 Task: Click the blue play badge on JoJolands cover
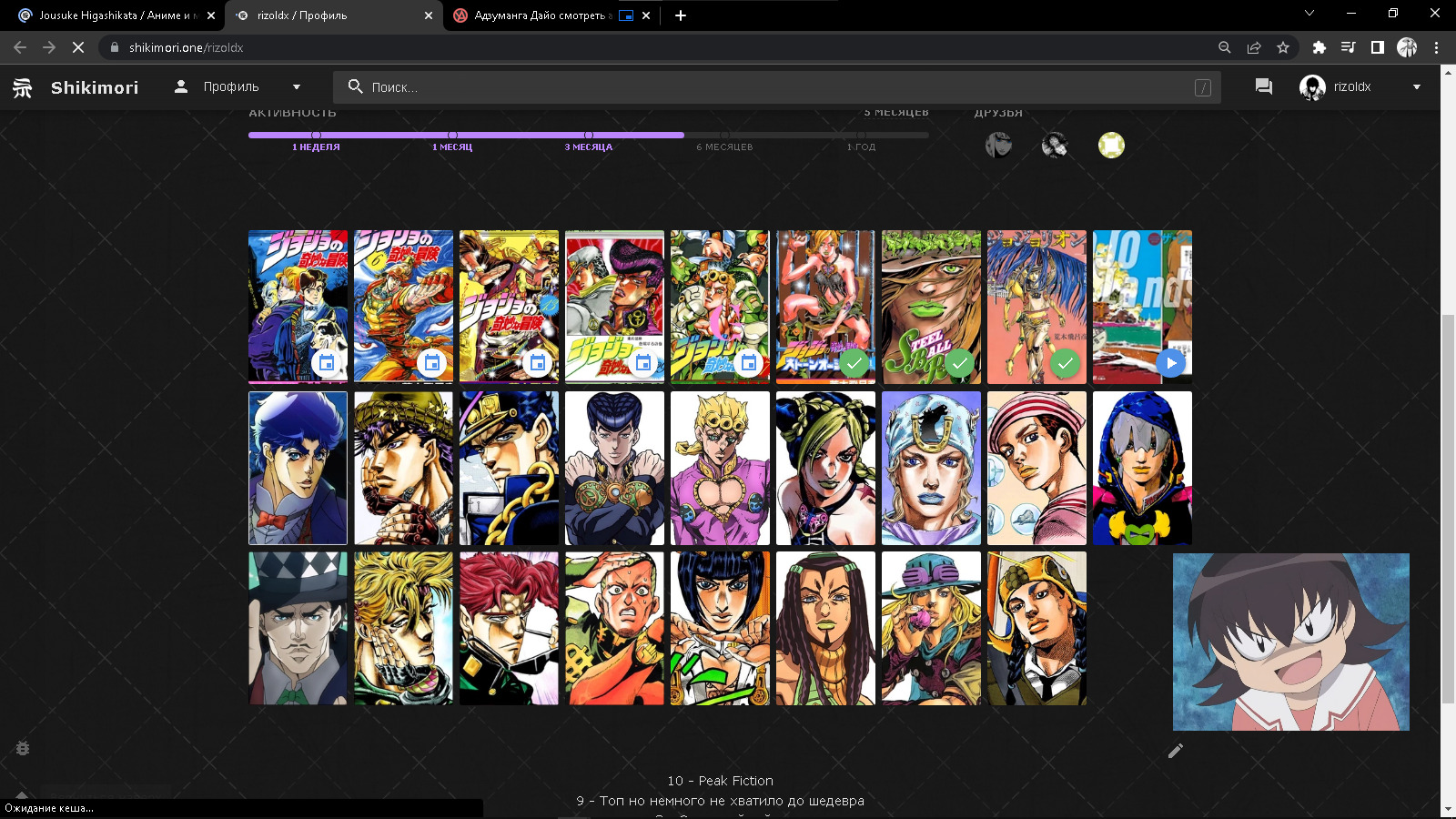point(1171,363)
